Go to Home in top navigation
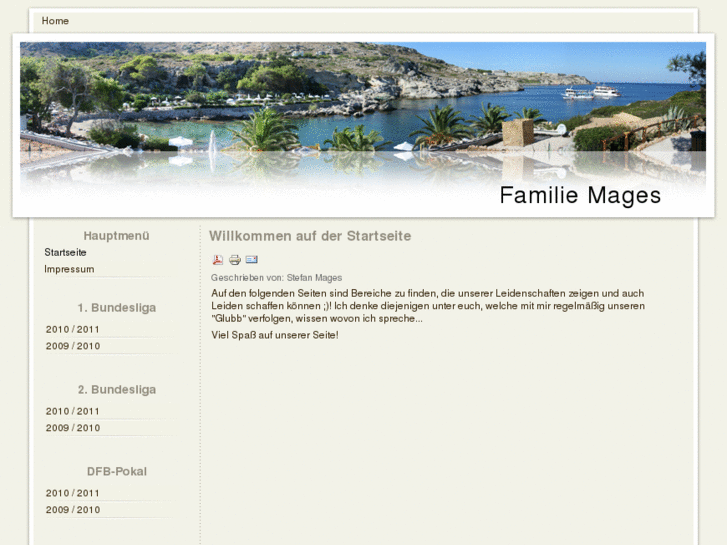This screenshot has height=545, width=727. 55,21
